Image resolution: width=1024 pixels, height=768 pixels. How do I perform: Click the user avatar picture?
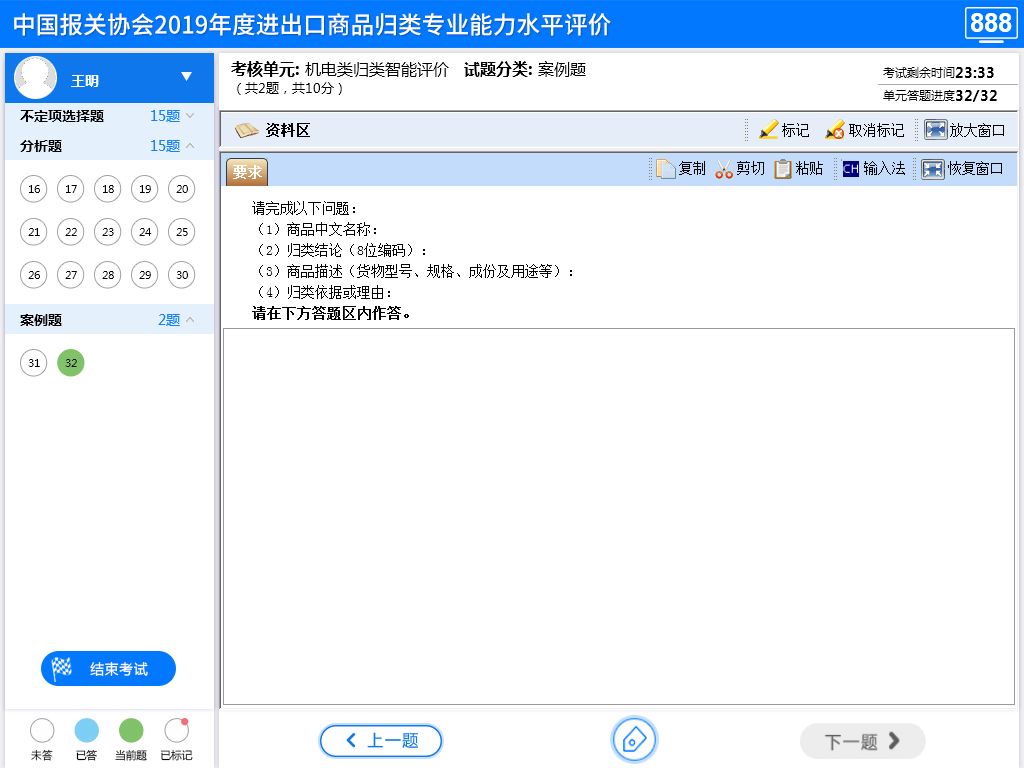pyautogui.click(x=35, y=77)
